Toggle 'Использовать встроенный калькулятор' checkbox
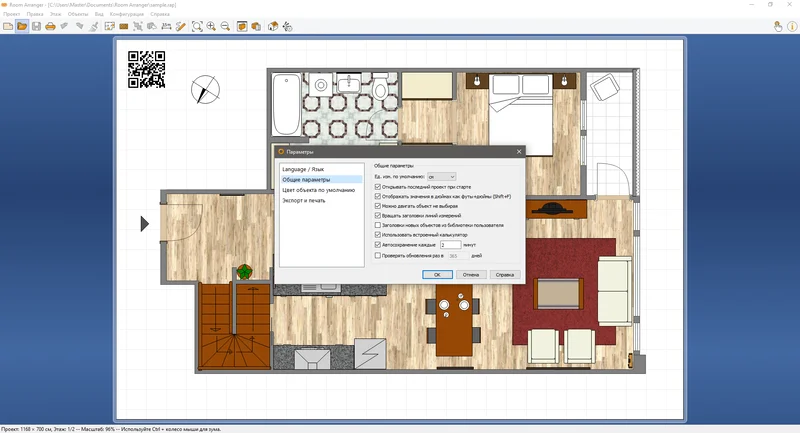 (378, 235)
